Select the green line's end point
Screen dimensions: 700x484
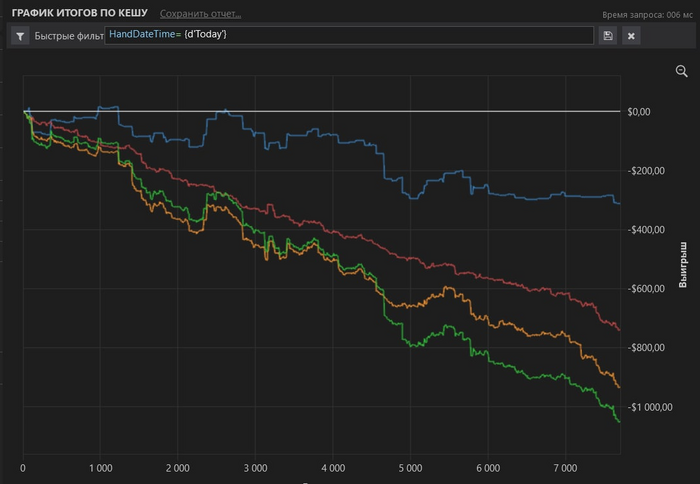pos(619,421)
